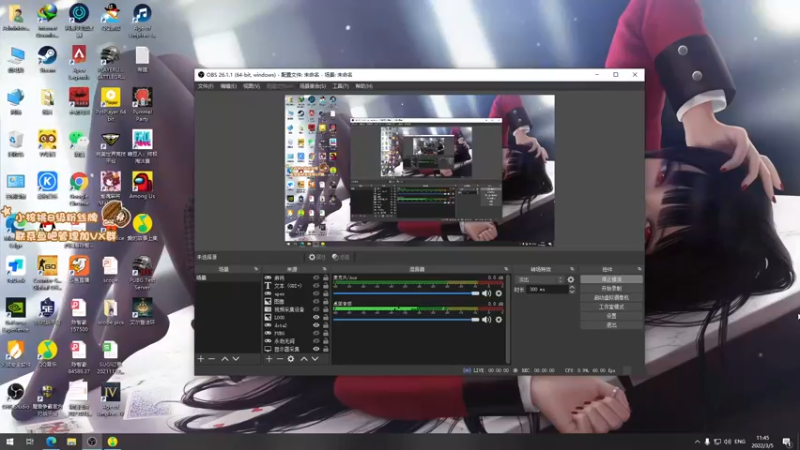The width and height of the screenshot is (800, 450).
Task: Open the 编辑(E) menu in OBS
Action: point(228,86)
